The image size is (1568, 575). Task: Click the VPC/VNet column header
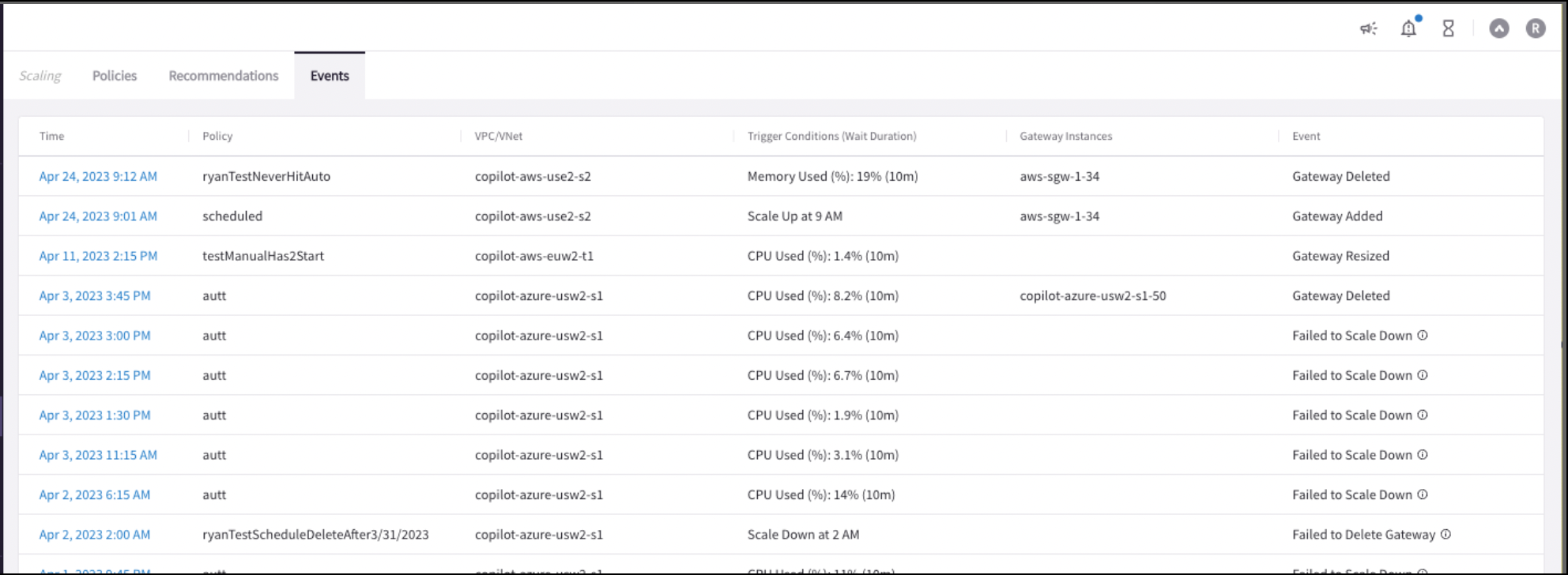499,136
